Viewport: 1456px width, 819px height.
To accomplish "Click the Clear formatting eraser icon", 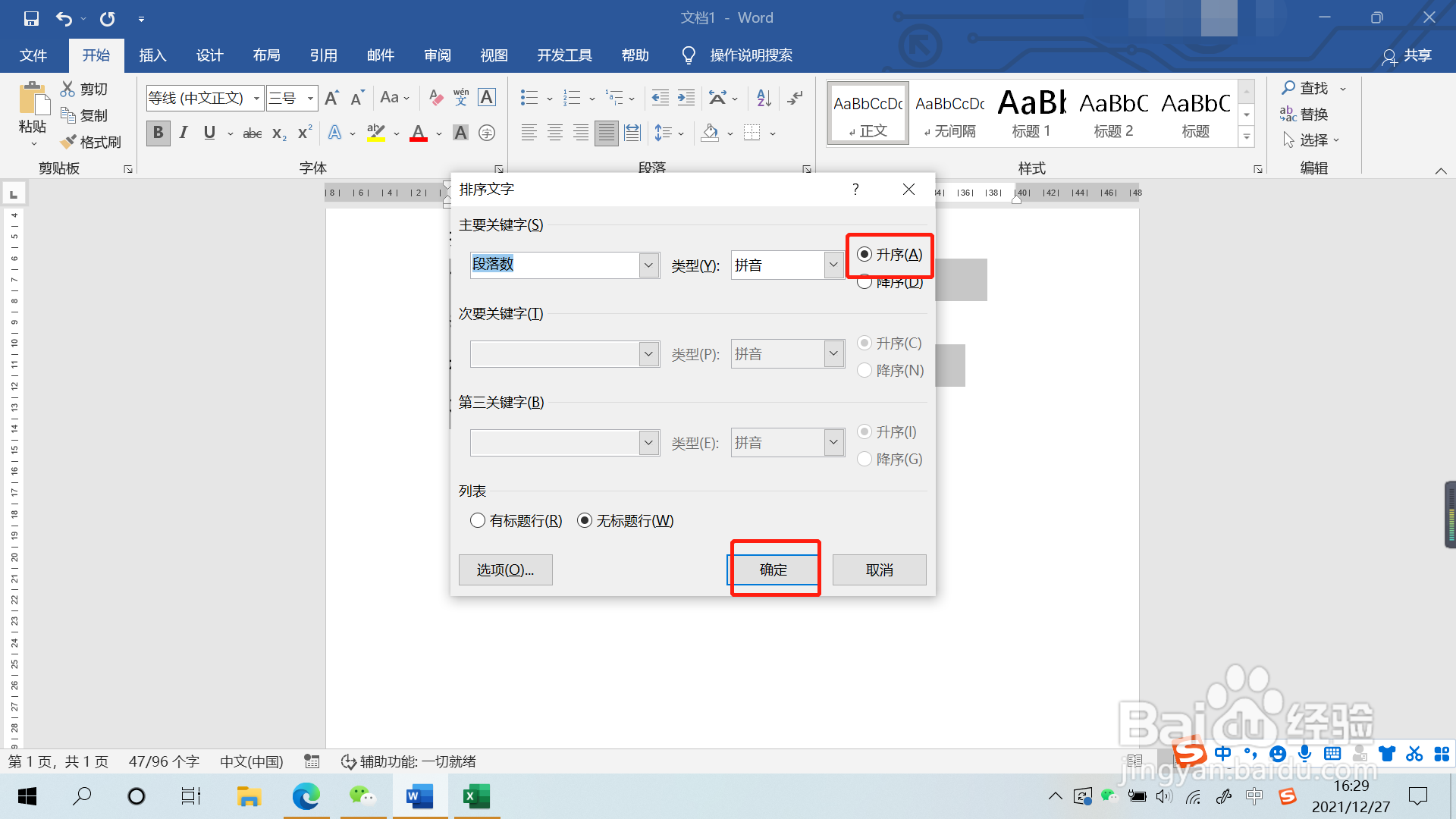I will point(435,98).
